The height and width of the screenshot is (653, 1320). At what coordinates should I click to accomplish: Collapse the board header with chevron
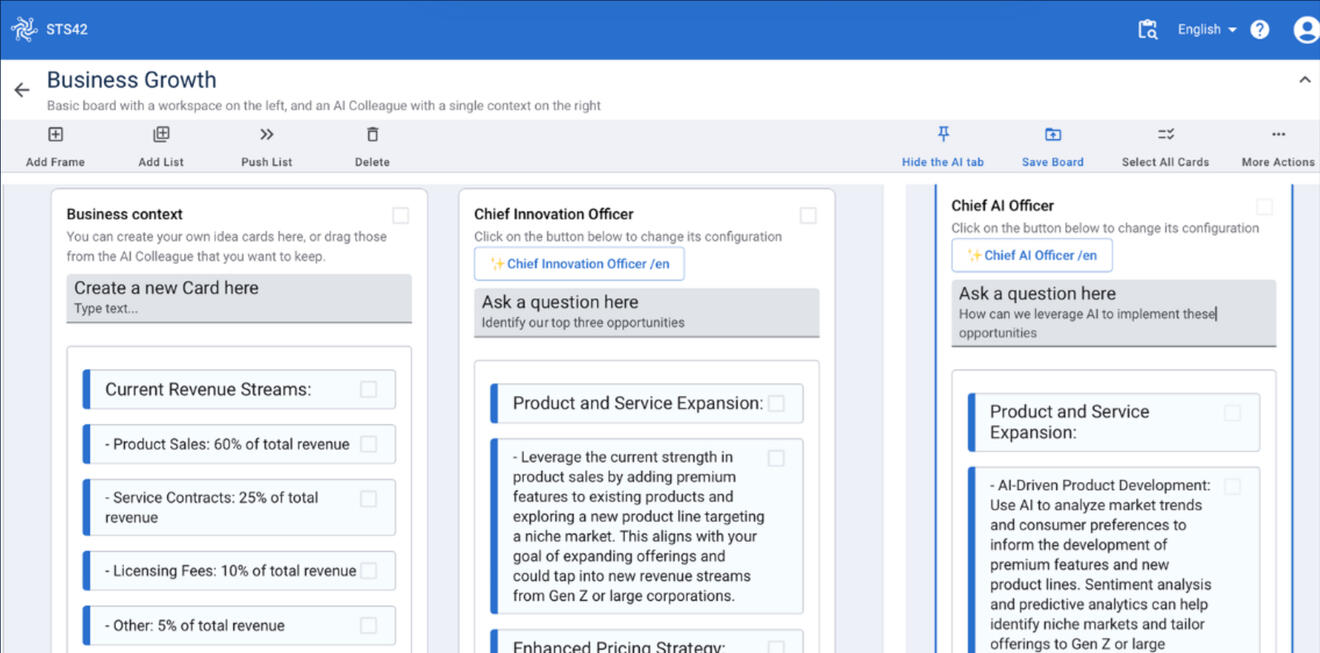coord(1304,80)
